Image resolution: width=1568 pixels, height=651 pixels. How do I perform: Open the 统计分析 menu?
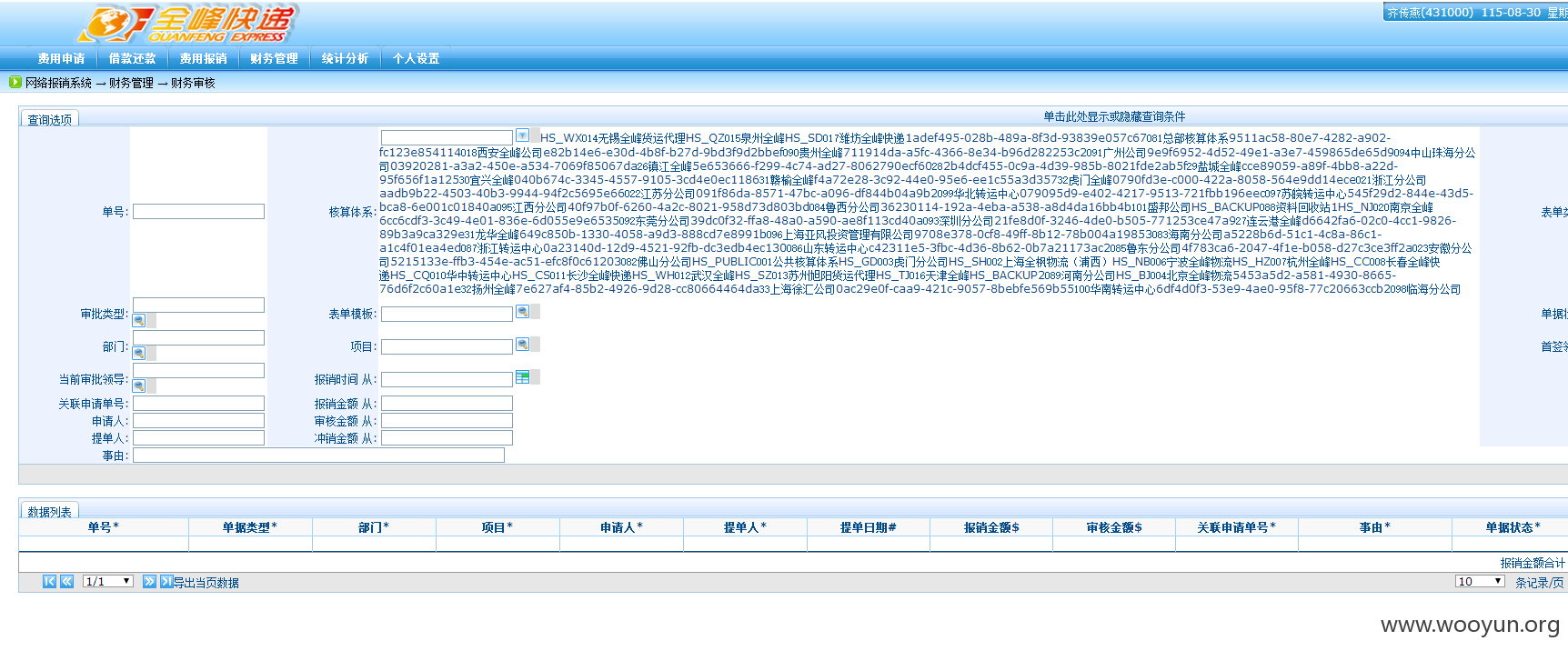[345, 58]
